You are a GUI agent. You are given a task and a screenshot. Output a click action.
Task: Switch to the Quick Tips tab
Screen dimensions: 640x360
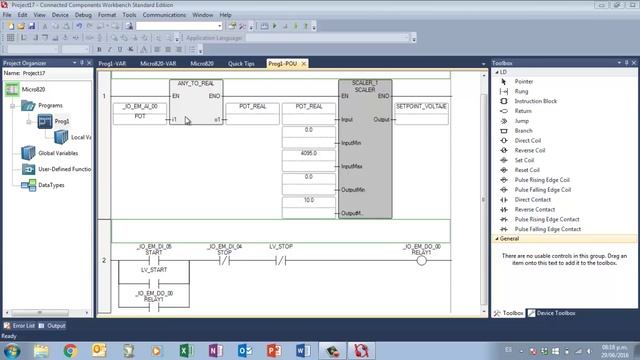pos(241,64)
